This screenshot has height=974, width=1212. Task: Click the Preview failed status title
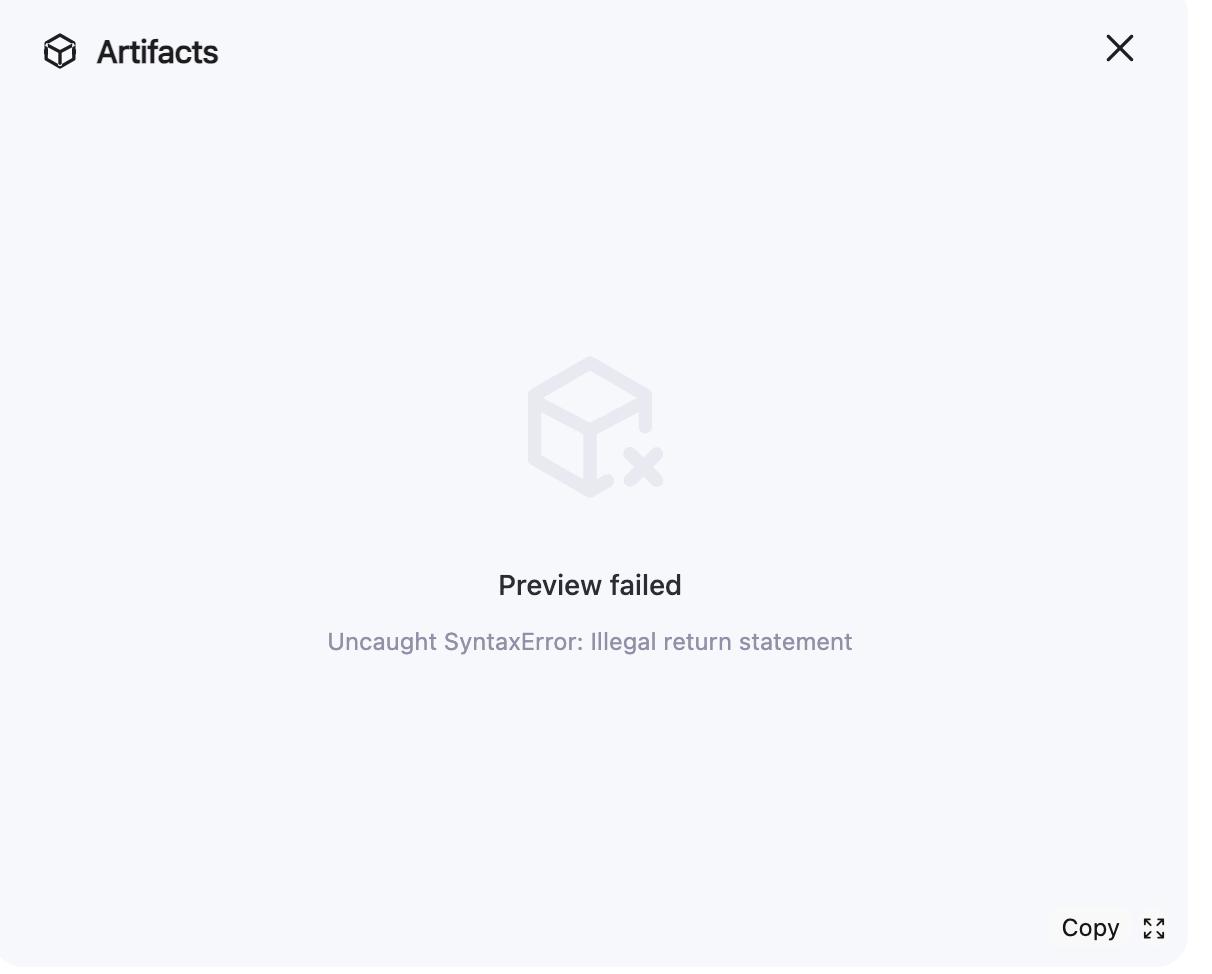(590, 585)
